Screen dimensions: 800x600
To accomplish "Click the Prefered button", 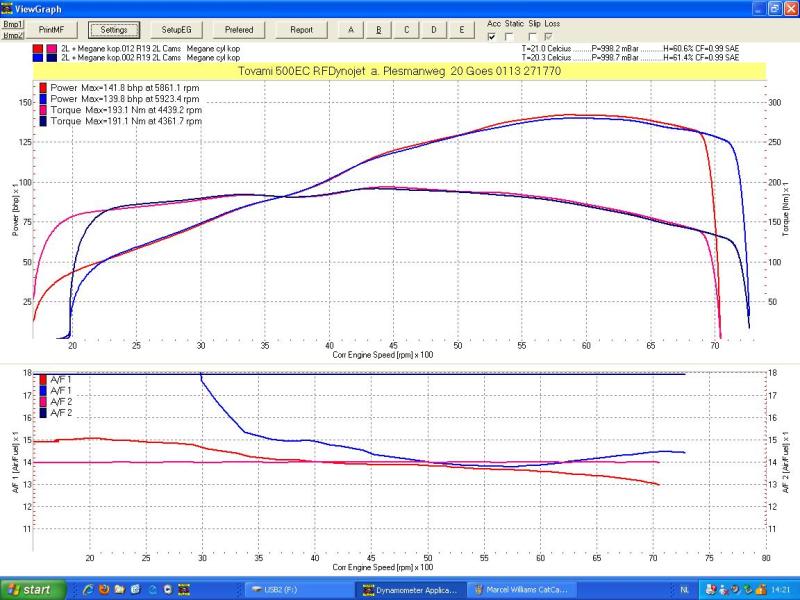I will coord(239,30).
